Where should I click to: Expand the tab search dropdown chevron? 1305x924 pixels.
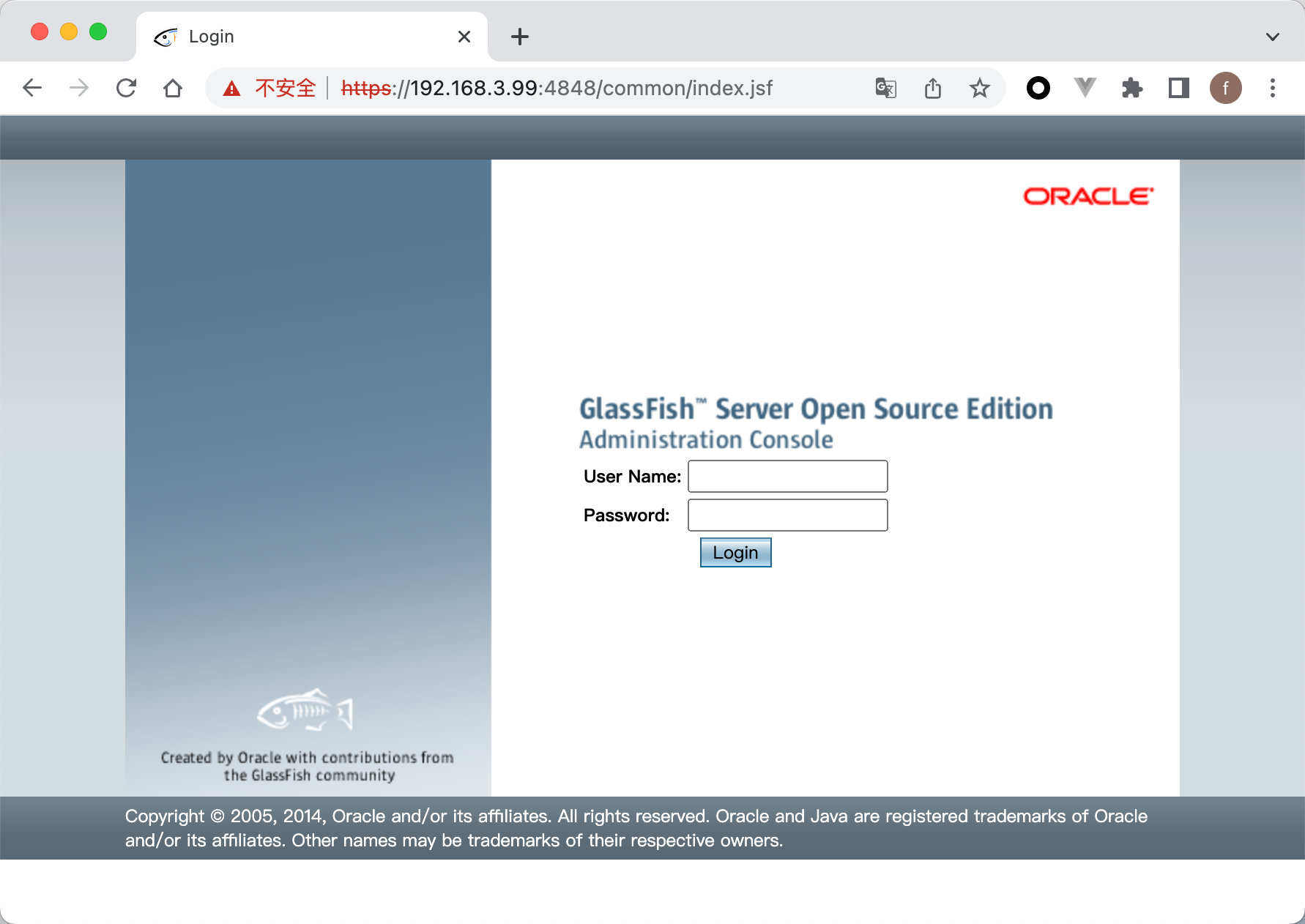pos(1272,37)
